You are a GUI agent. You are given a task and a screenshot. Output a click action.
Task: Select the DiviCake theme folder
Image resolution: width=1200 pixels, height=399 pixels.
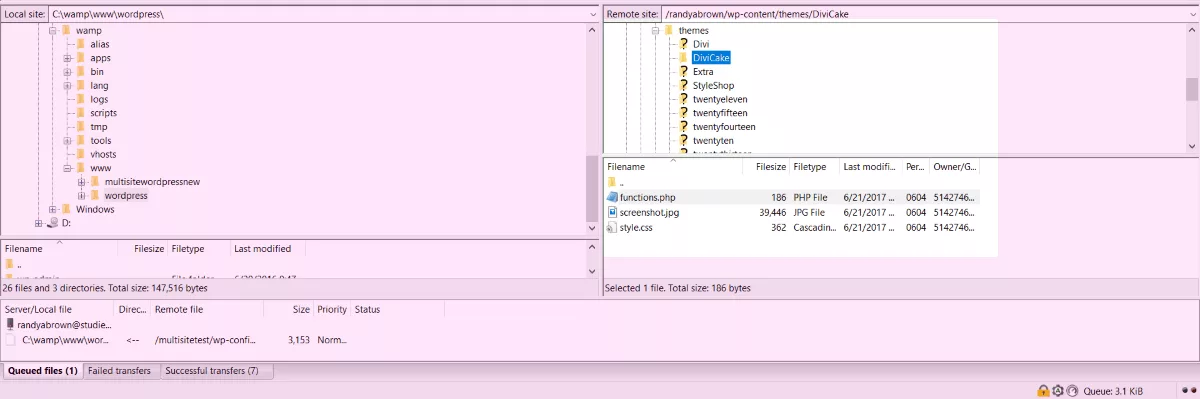(711, 58)
